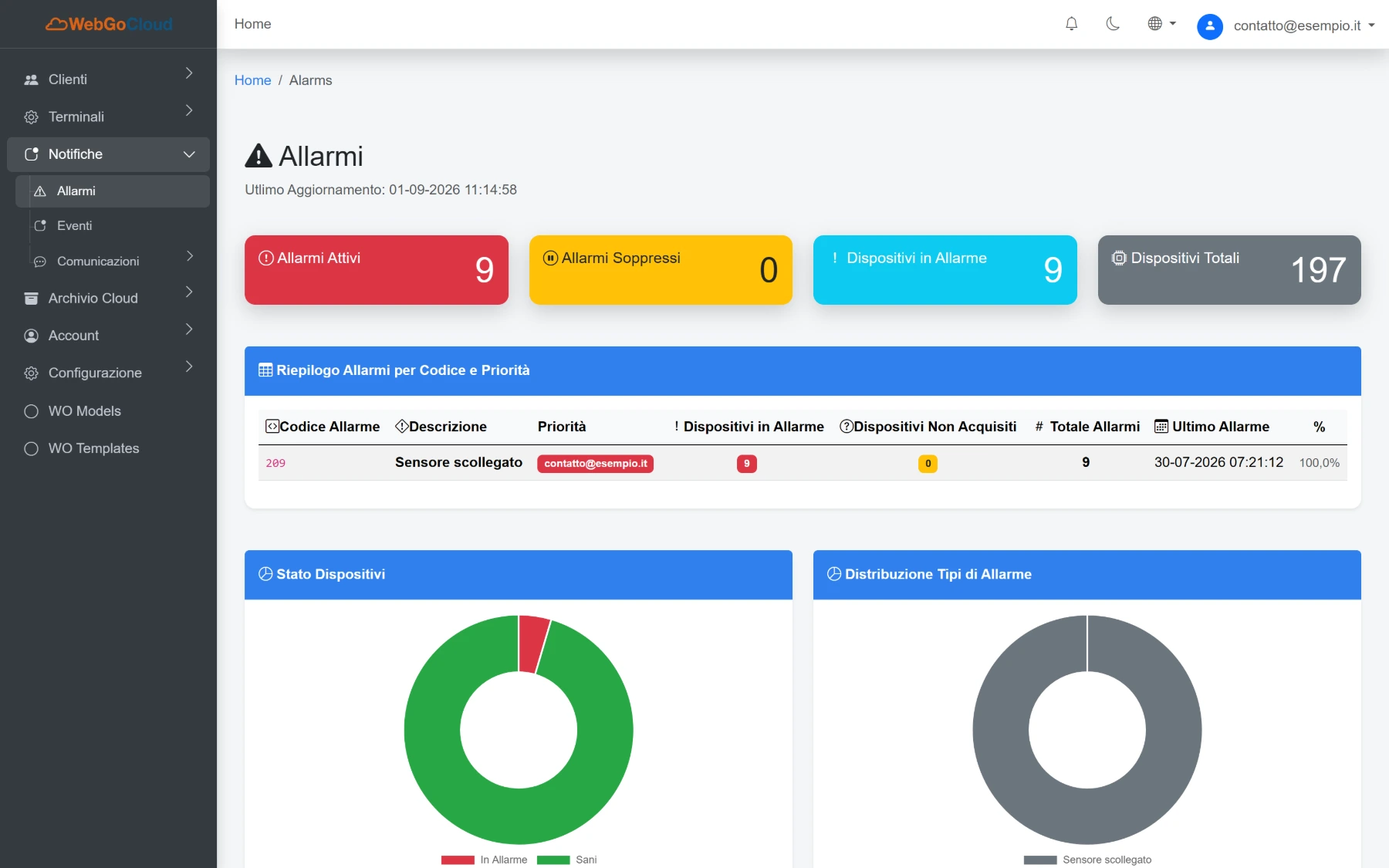The width and height of the screenshot is (1389, 868).
Task: Click the WO Templates circle icon
Action: click(x=31, y=448)
